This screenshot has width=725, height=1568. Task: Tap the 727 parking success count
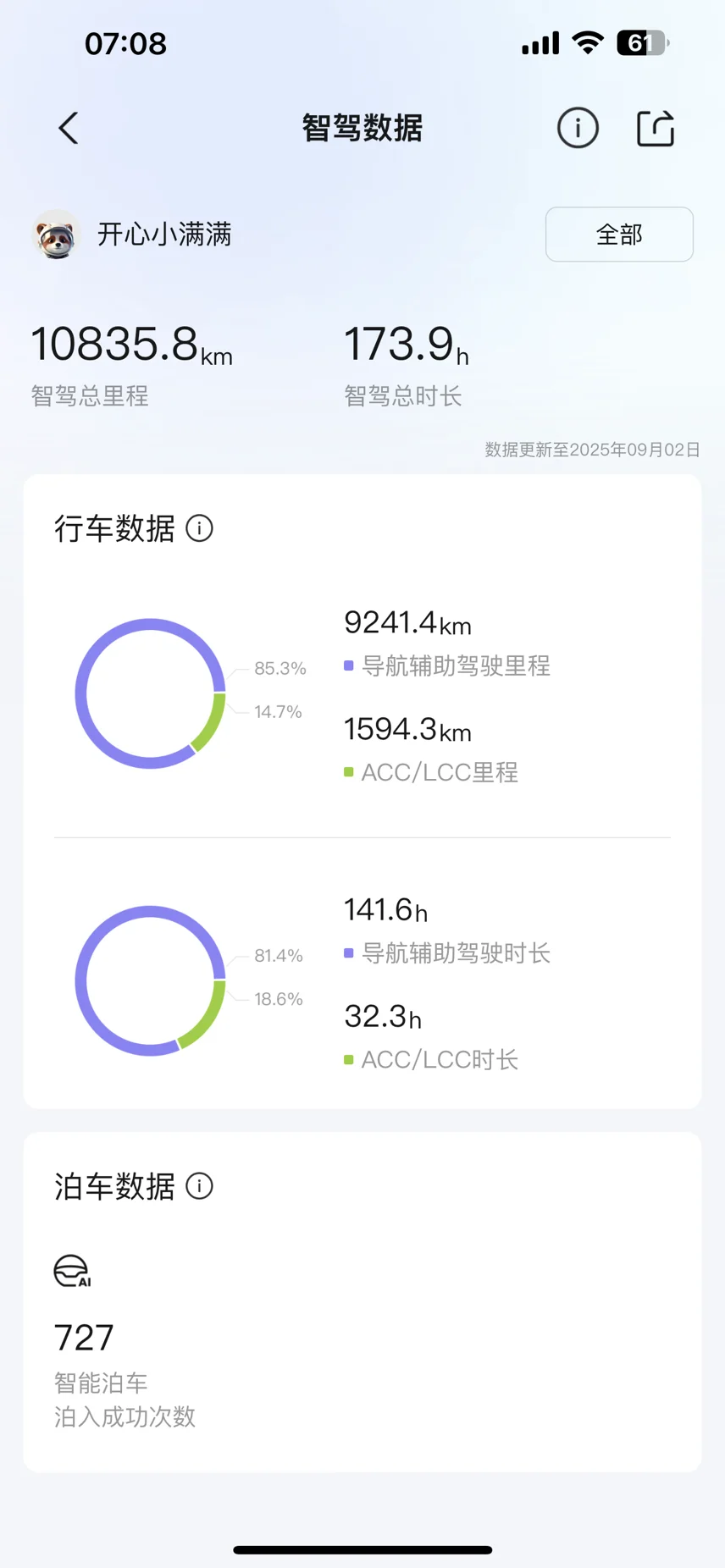[84, 1338]
